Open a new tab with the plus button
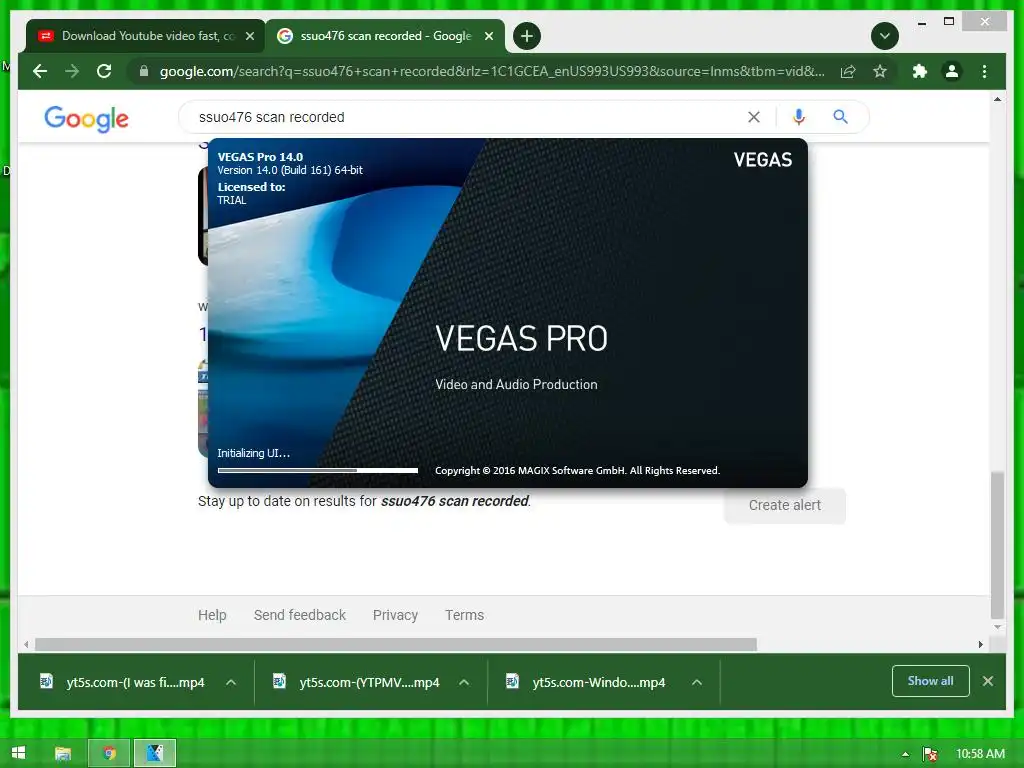 [527, 36]
